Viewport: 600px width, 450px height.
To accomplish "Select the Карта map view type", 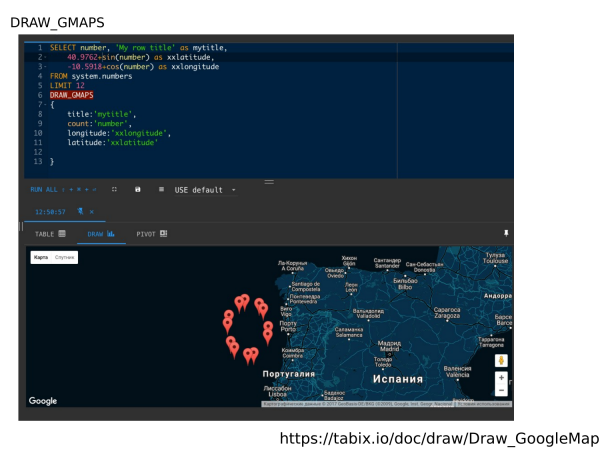I will [40, 258].
